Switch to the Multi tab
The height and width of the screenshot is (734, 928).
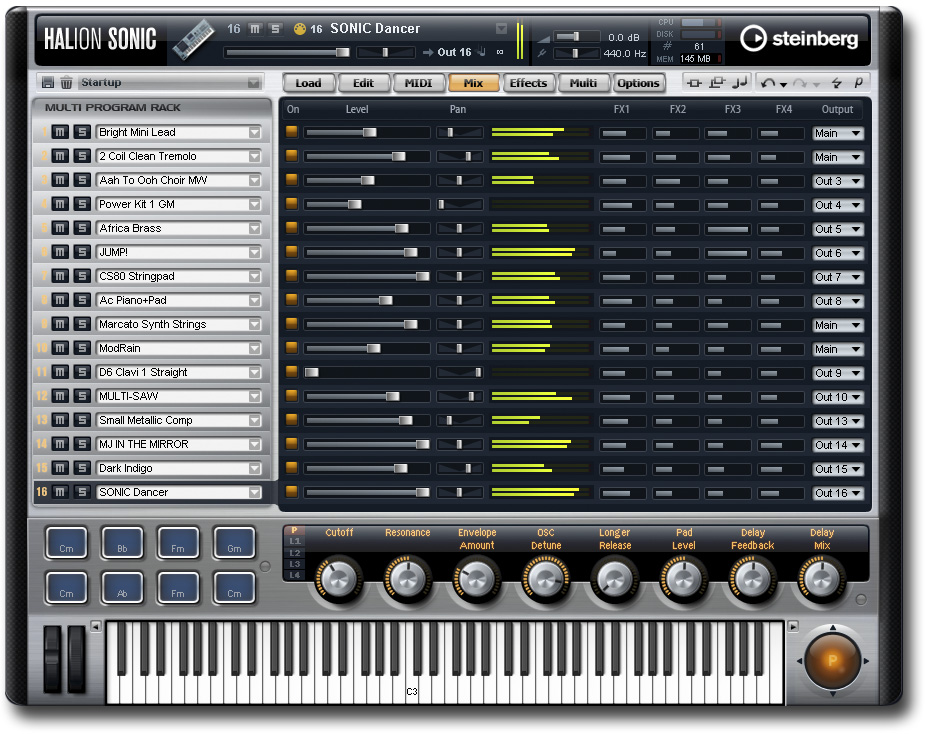(x=583, y=83)
